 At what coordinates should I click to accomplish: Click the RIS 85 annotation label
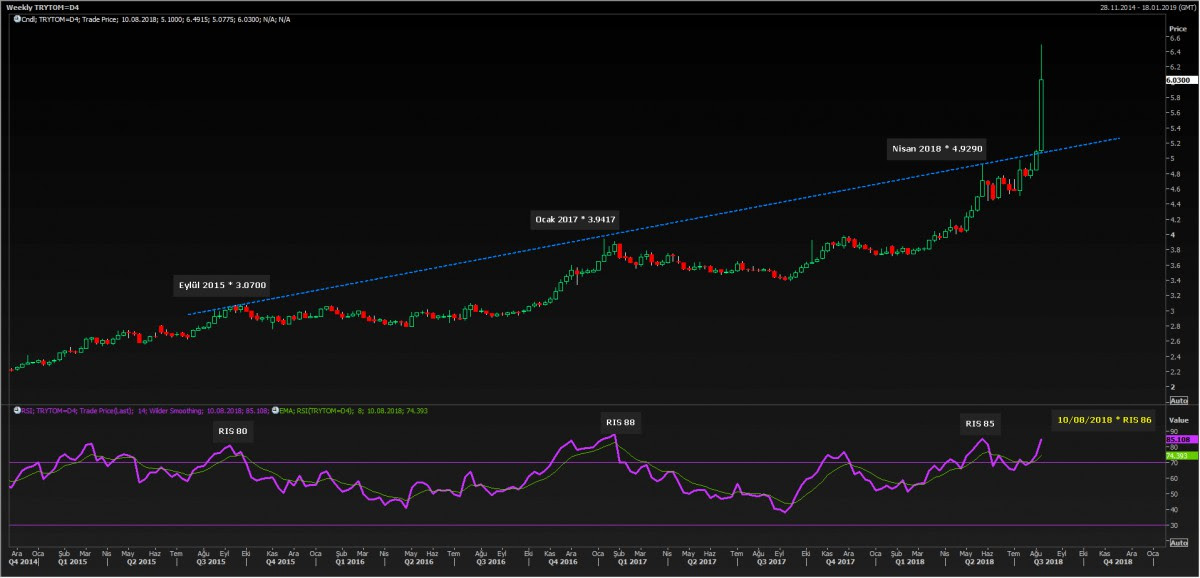979,424
